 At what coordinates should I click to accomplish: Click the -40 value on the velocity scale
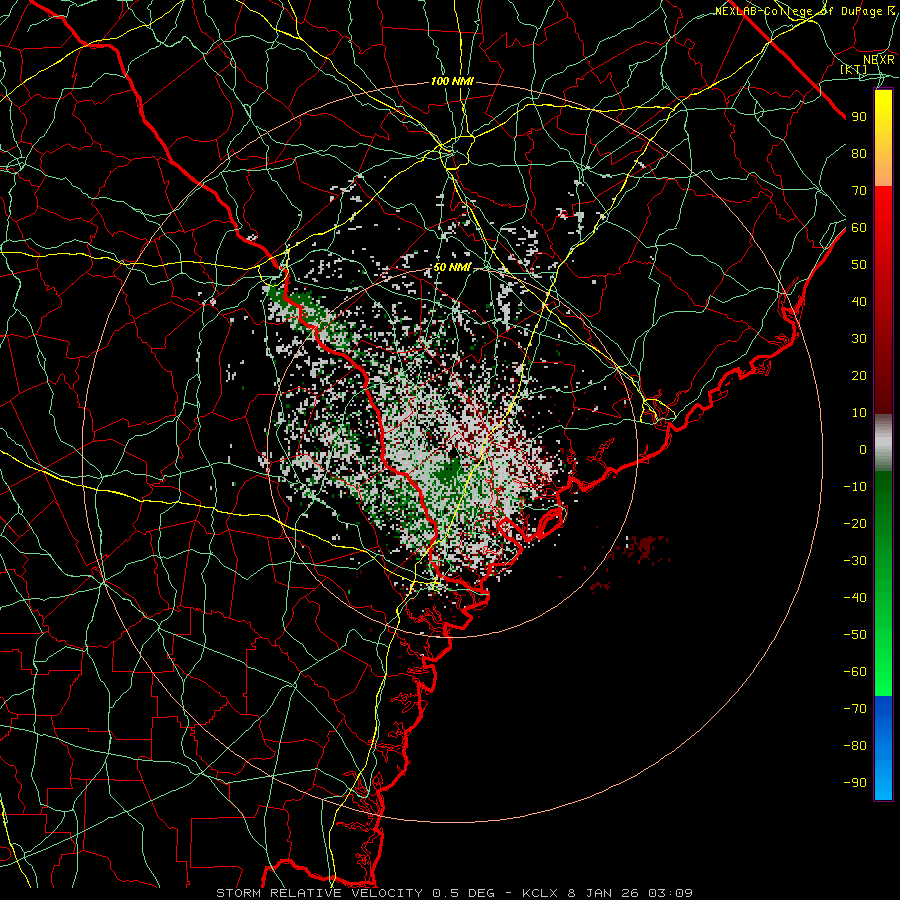(x=855, y=598)
